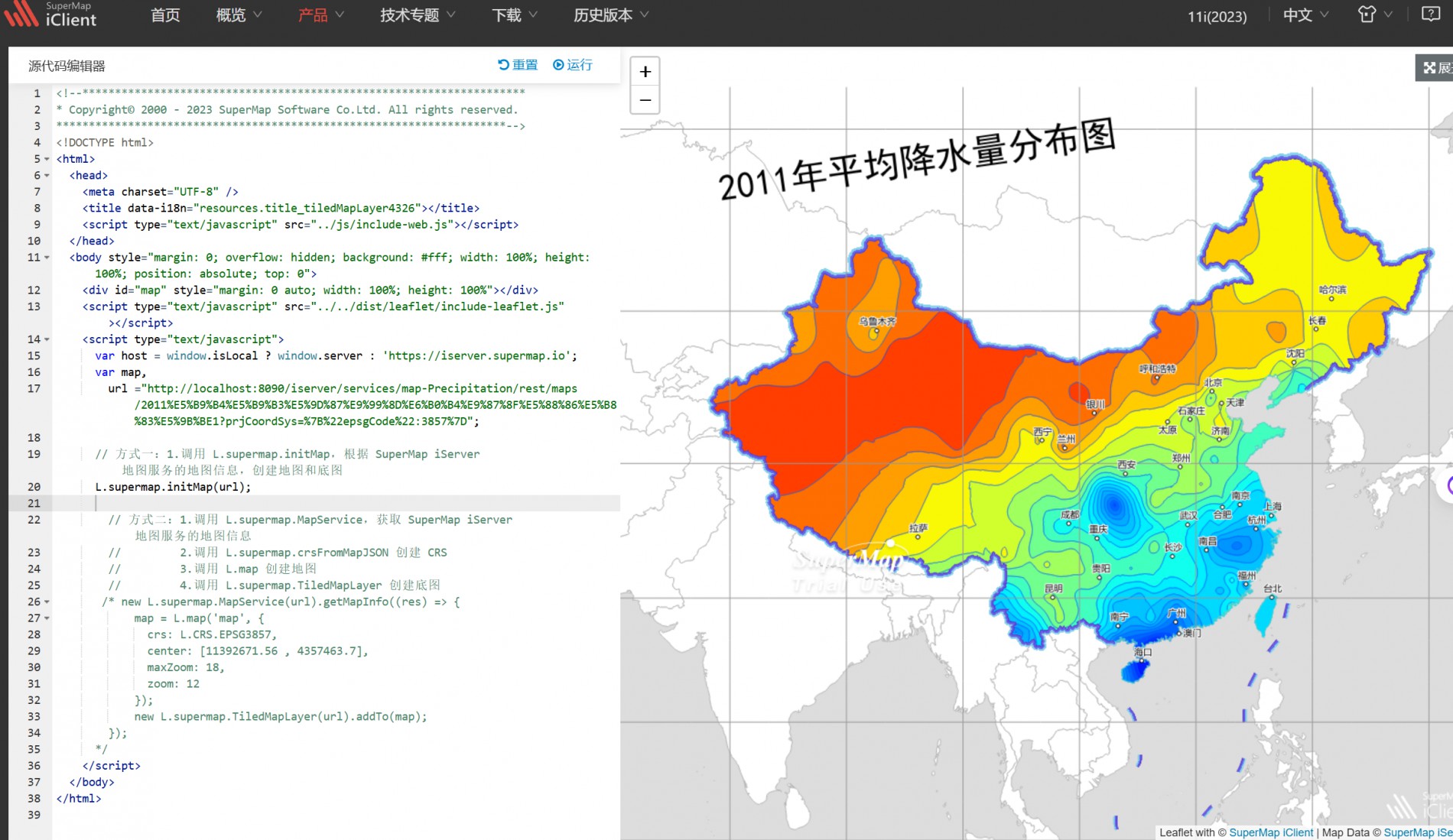1453x840 pixels.
Task: Zoom in on the map
Action: 645,72
